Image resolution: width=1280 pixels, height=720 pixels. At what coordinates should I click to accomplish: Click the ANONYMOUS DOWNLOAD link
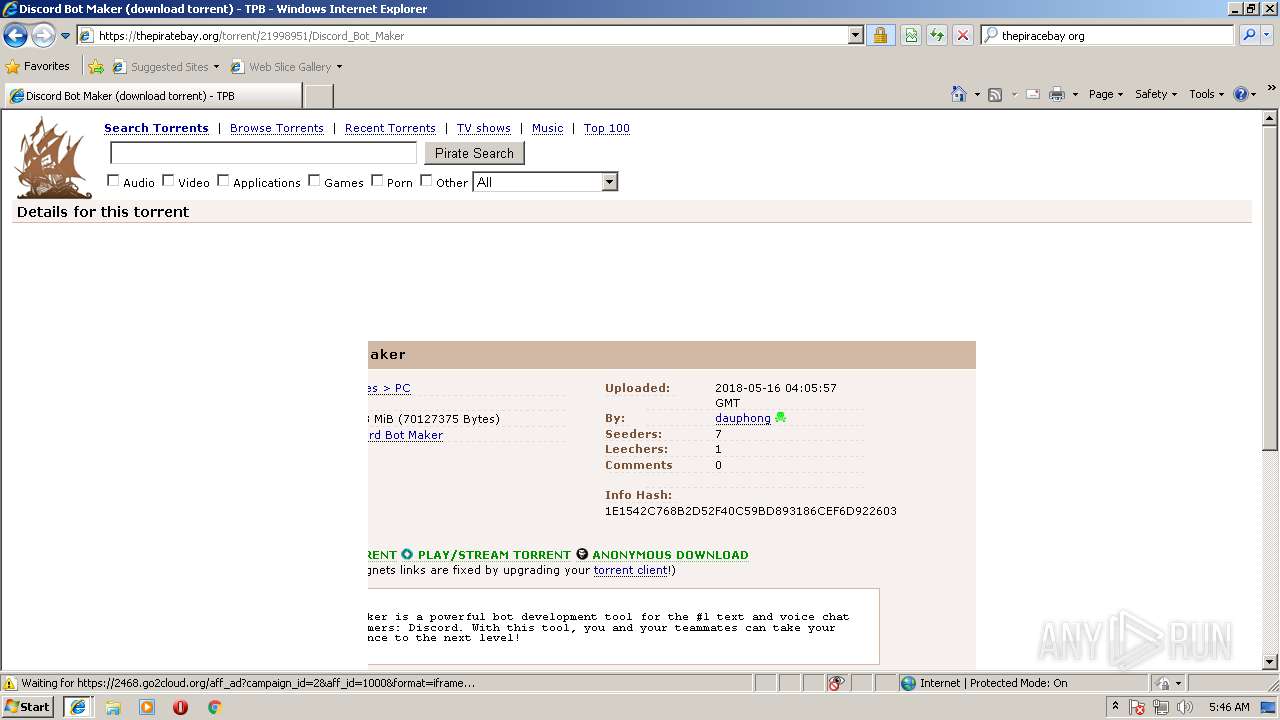tap(670, 555)
